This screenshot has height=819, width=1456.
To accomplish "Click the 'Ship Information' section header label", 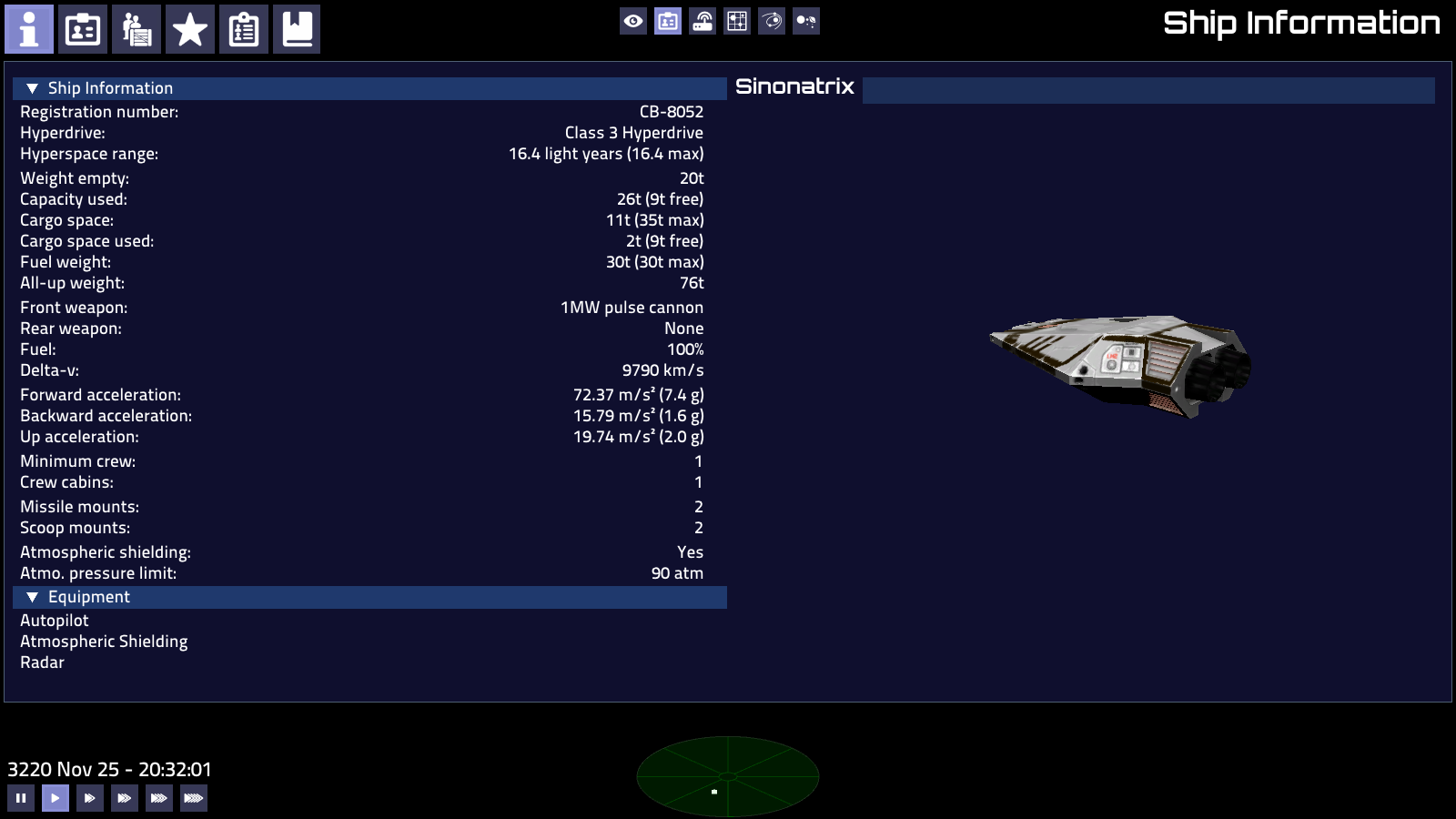I will tap(110, 88).
